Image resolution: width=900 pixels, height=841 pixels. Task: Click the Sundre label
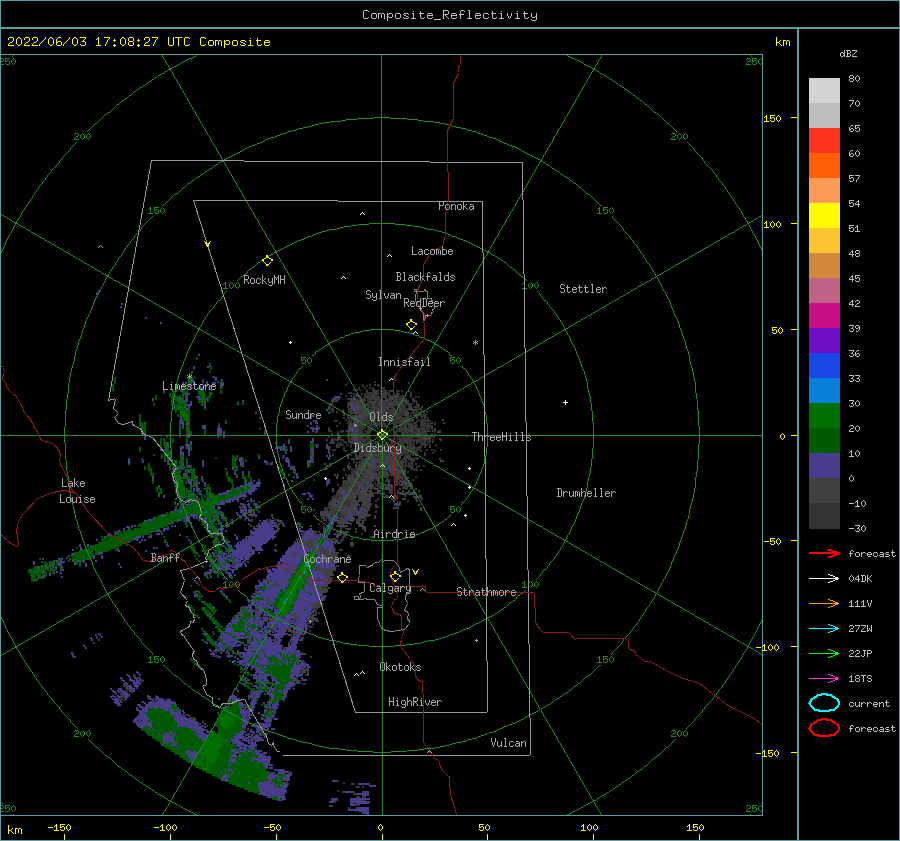pos(303,414)
